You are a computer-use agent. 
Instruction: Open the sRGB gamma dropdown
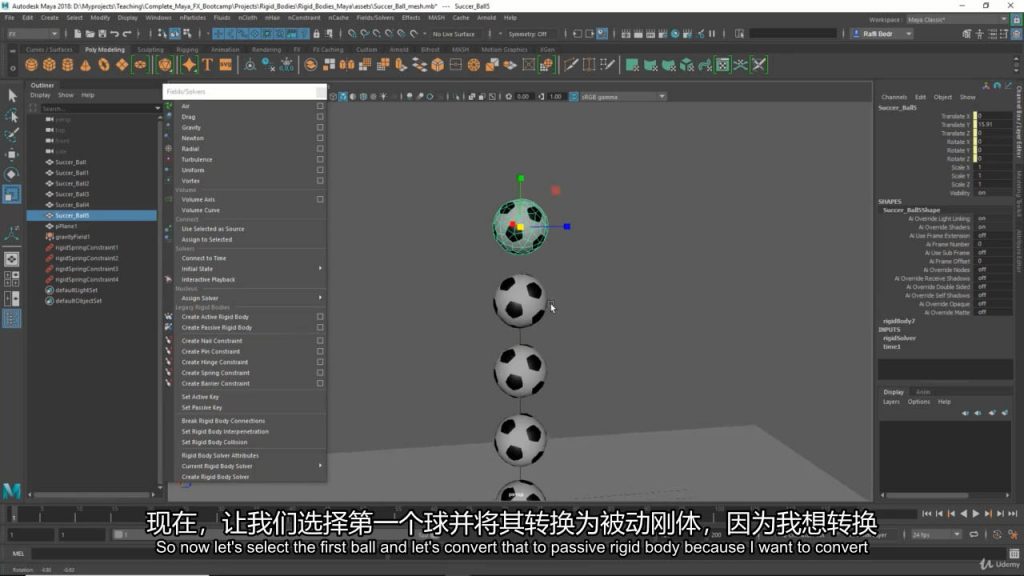623,97
